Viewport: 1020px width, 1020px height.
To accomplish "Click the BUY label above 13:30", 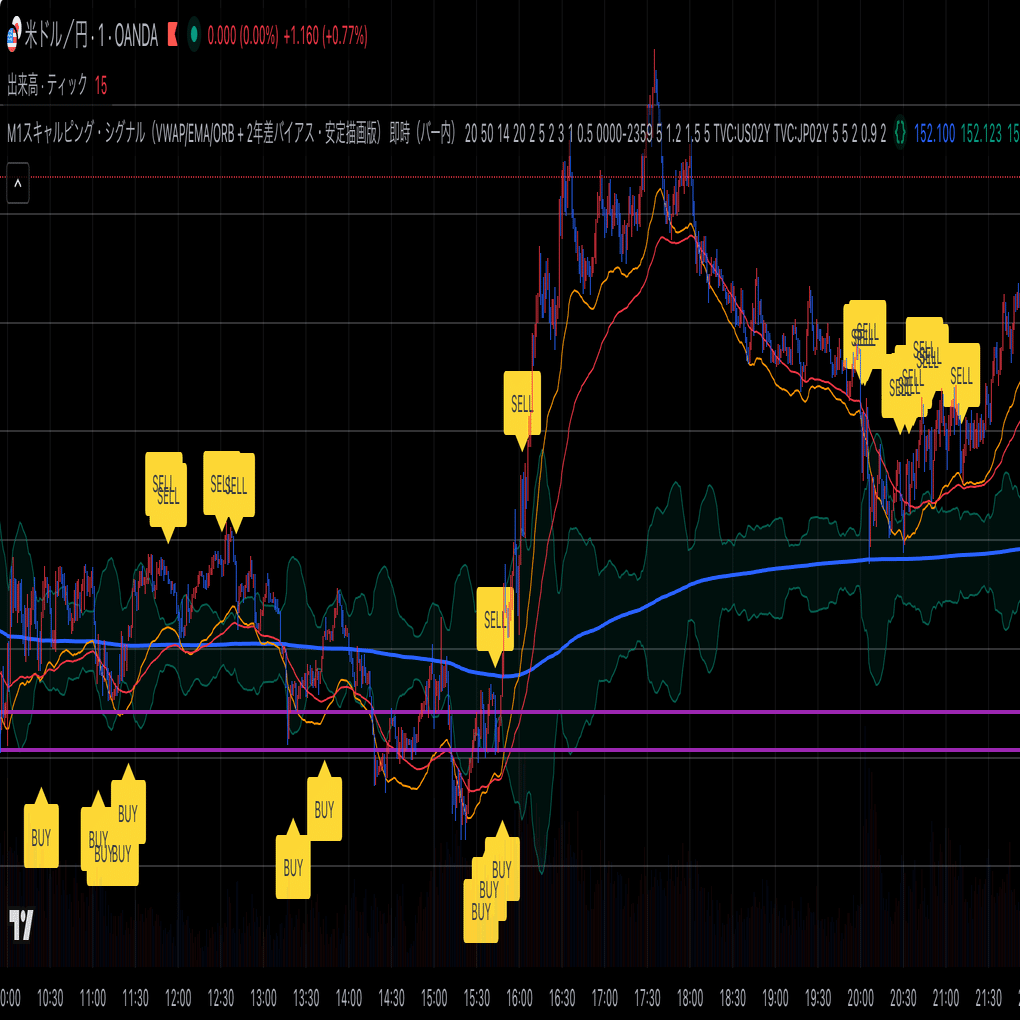I will 293,866.
